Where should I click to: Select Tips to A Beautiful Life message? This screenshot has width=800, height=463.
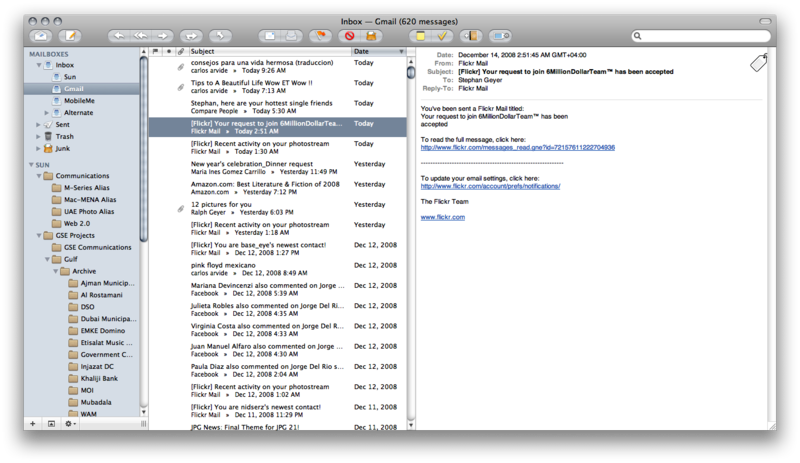point(278,86)
